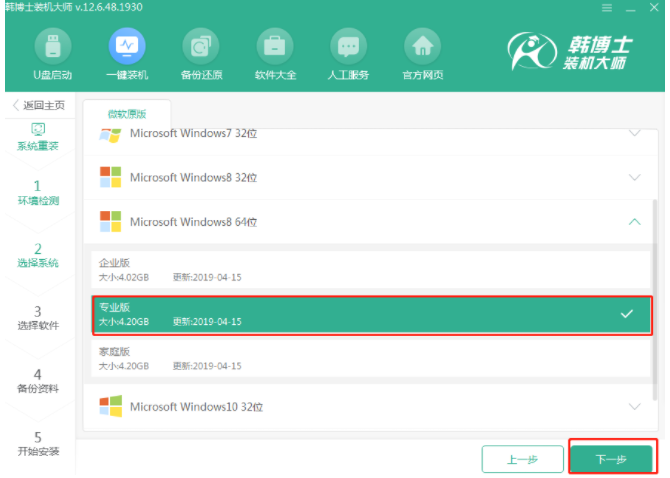Click step 3 选择软件 in sidebar
The image size is (670, 478).
(x=38, y=318)
